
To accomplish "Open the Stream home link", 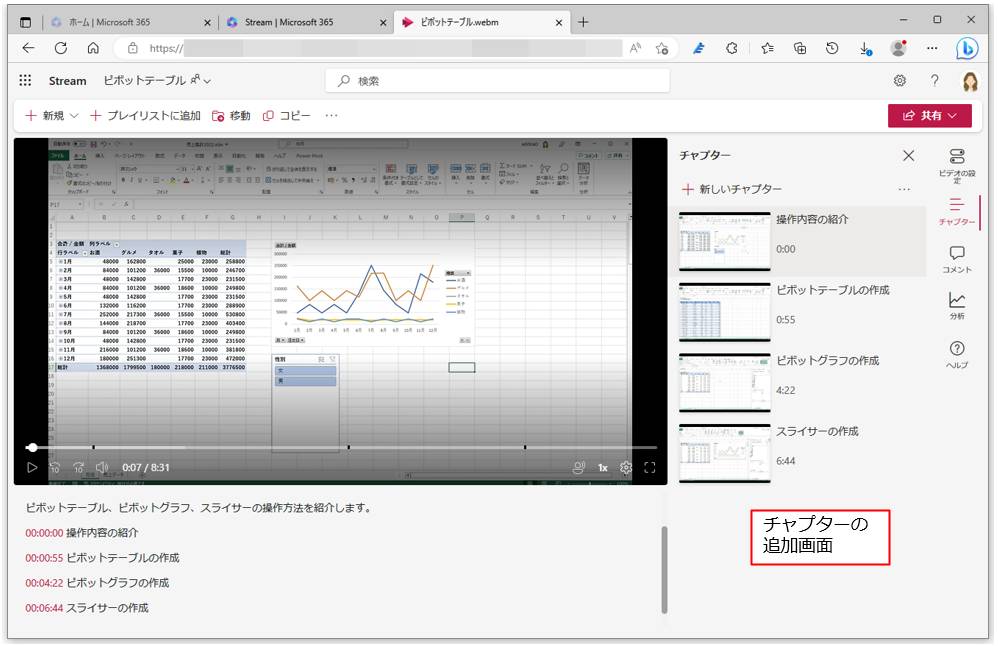I will 67,81.
